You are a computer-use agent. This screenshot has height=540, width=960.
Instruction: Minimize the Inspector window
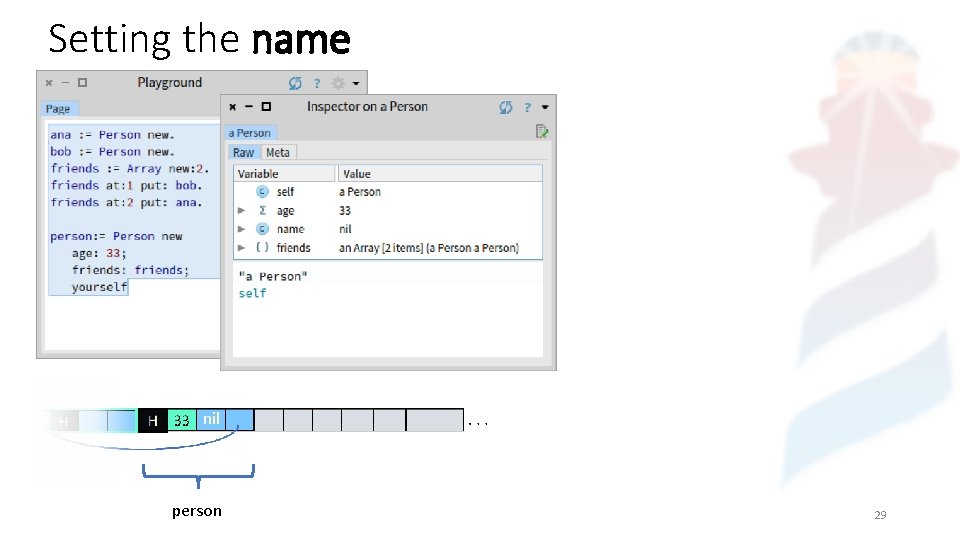[249, 107]
